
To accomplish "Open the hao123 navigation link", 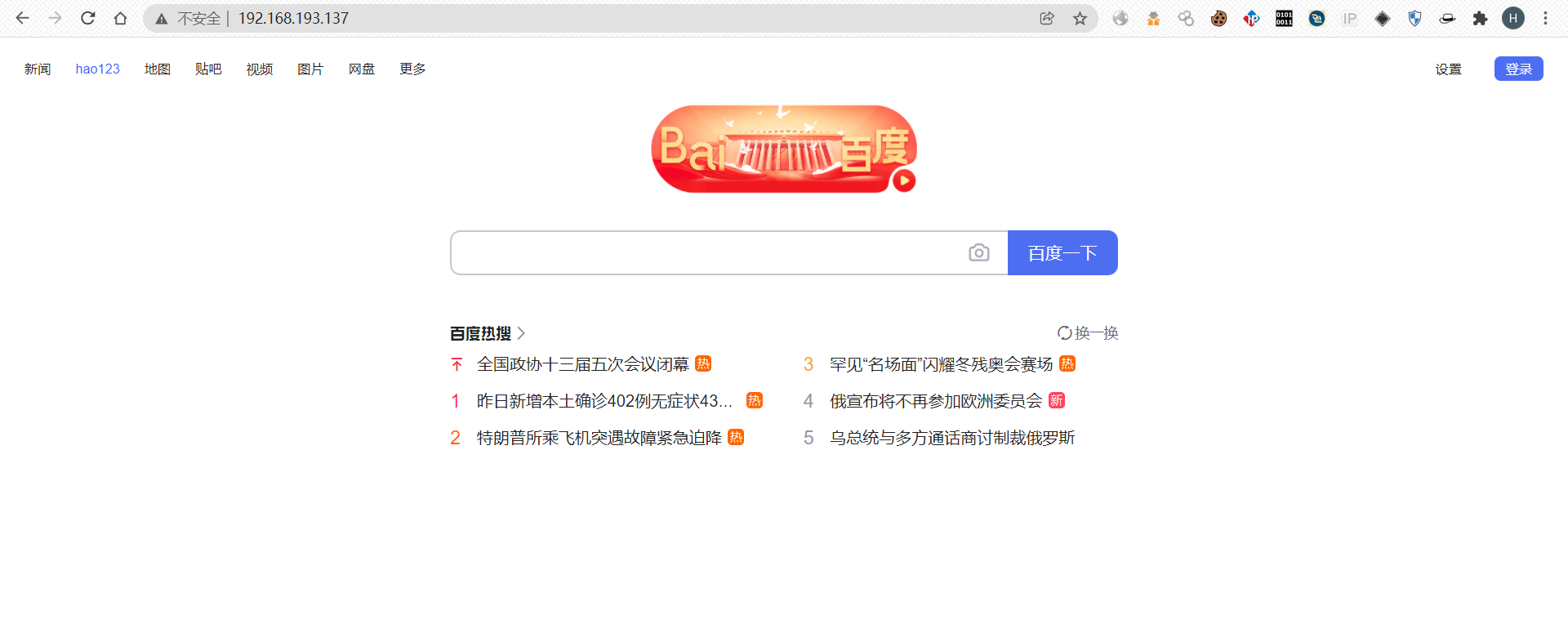I will tap(97, 69).
